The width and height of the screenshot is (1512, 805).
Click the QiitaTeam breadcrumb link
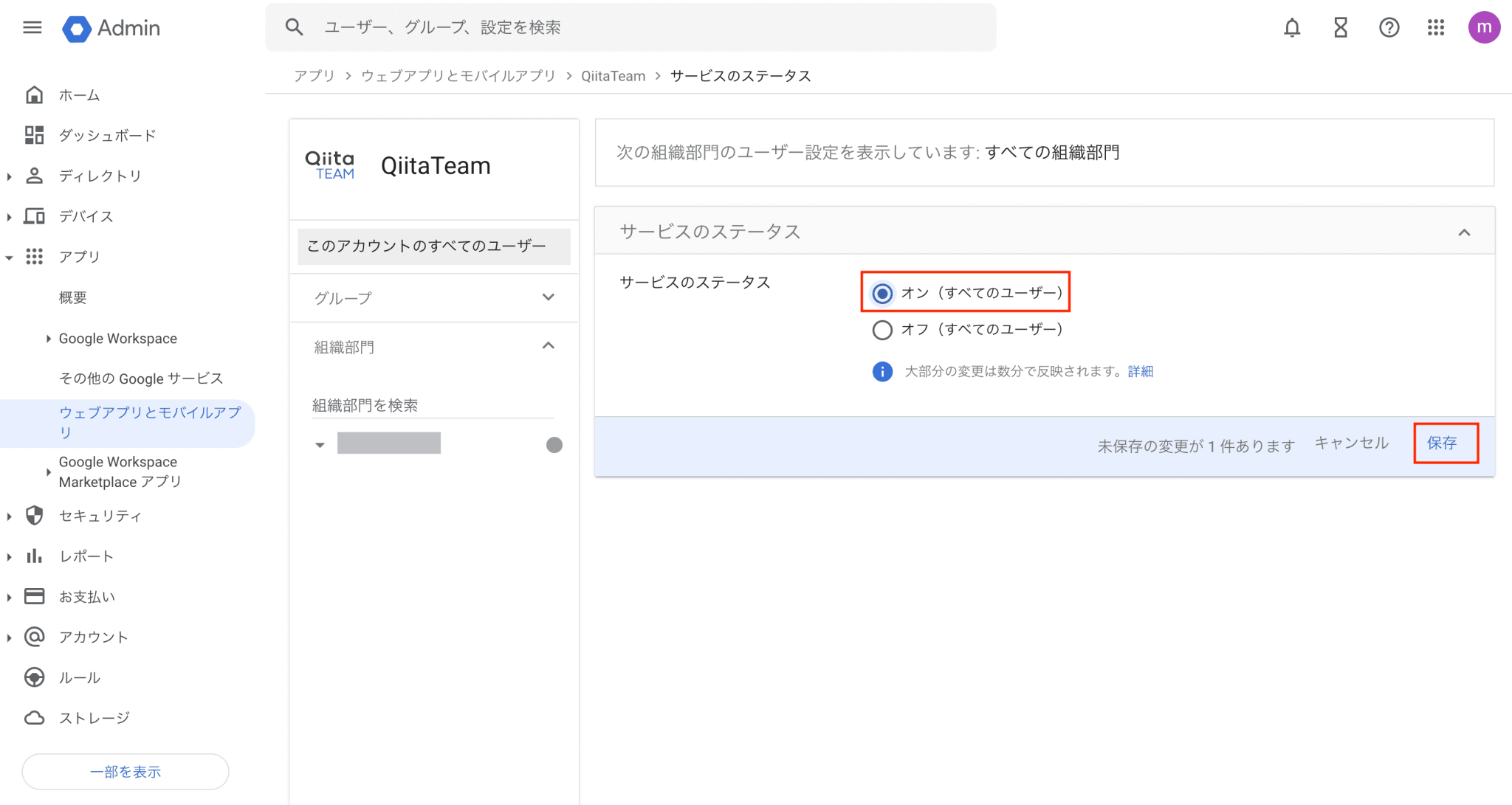(613, 76)
